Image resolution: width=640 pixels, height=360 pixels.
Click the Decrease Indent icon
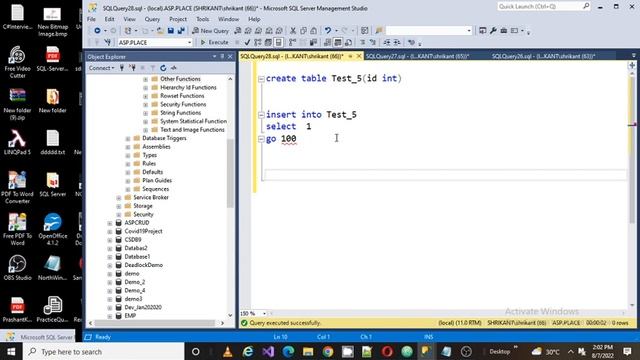387,42
